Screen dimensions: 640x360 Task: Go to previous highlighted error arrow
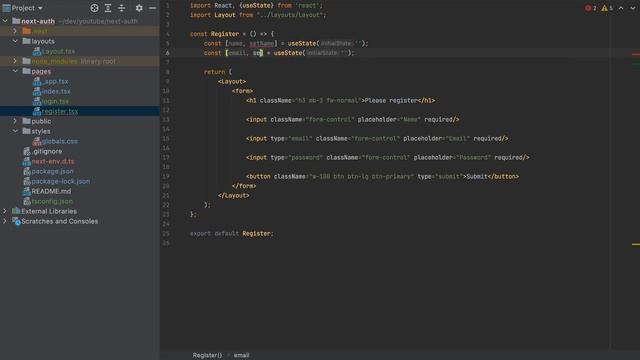[621, 8]
